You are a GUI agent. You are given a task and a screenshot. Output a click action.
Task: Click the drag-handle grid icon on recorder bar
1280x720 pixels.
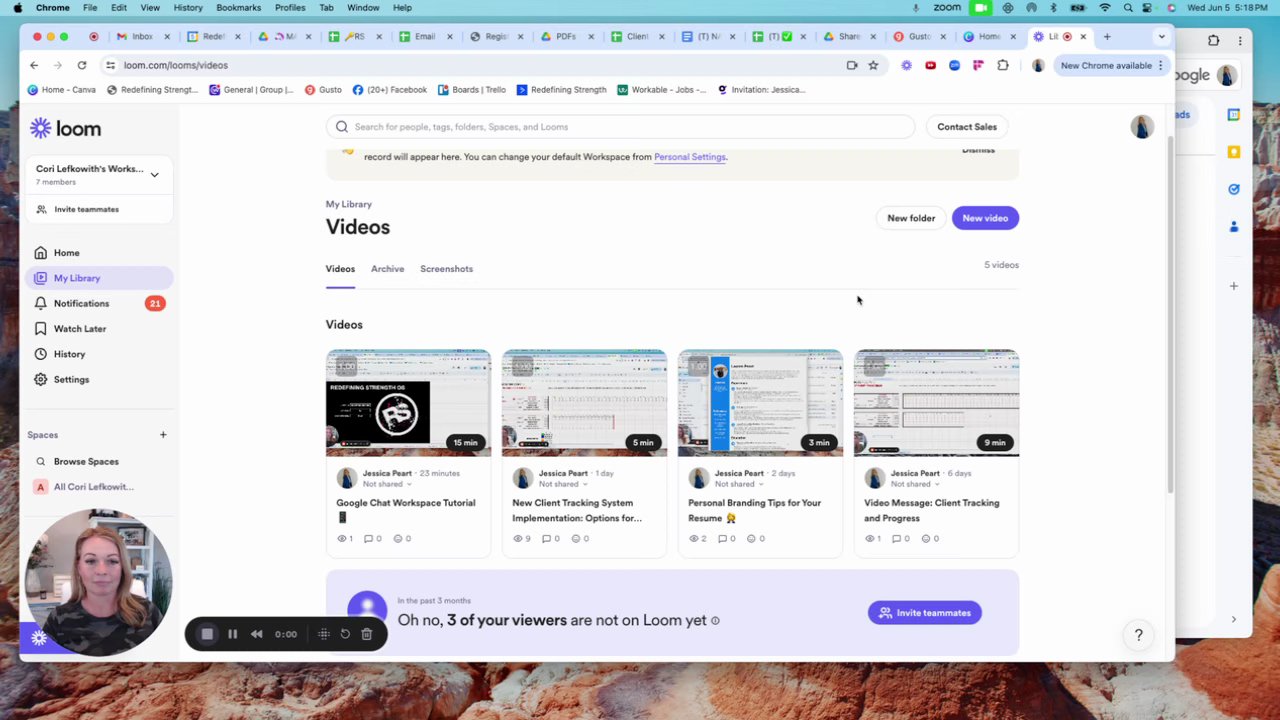pos(324,634)
